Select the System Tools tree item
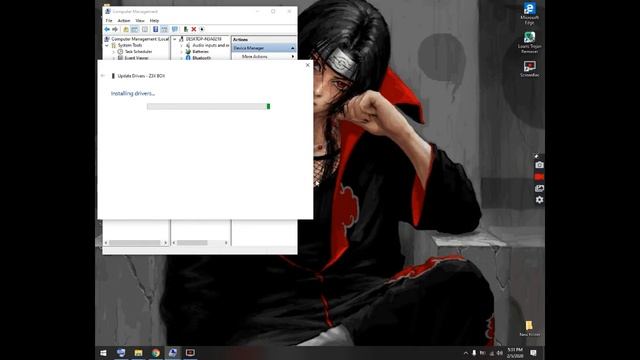 (x=130, y=45)
